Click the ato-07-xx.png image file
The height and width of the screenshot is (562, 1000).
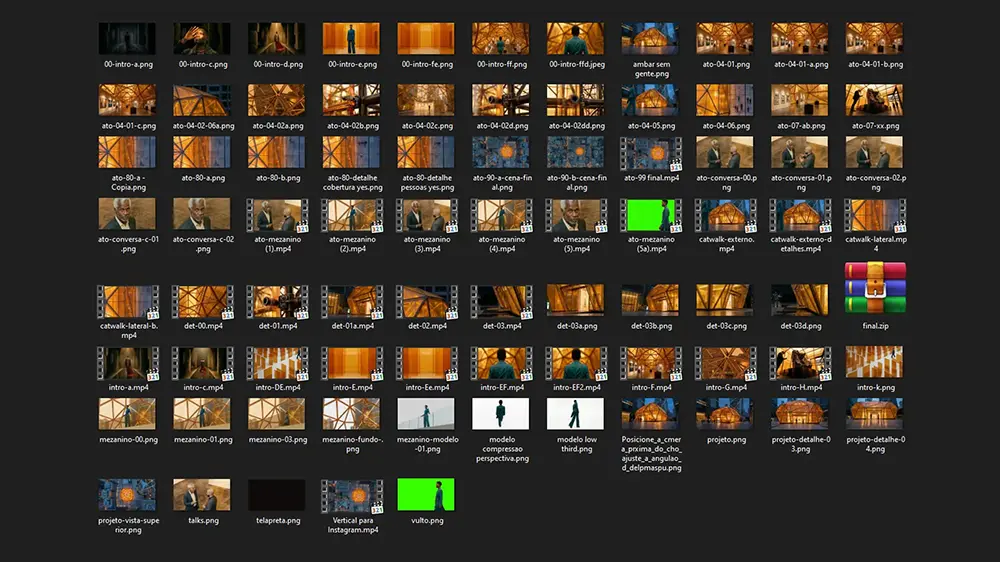click(x=874, y=100)
